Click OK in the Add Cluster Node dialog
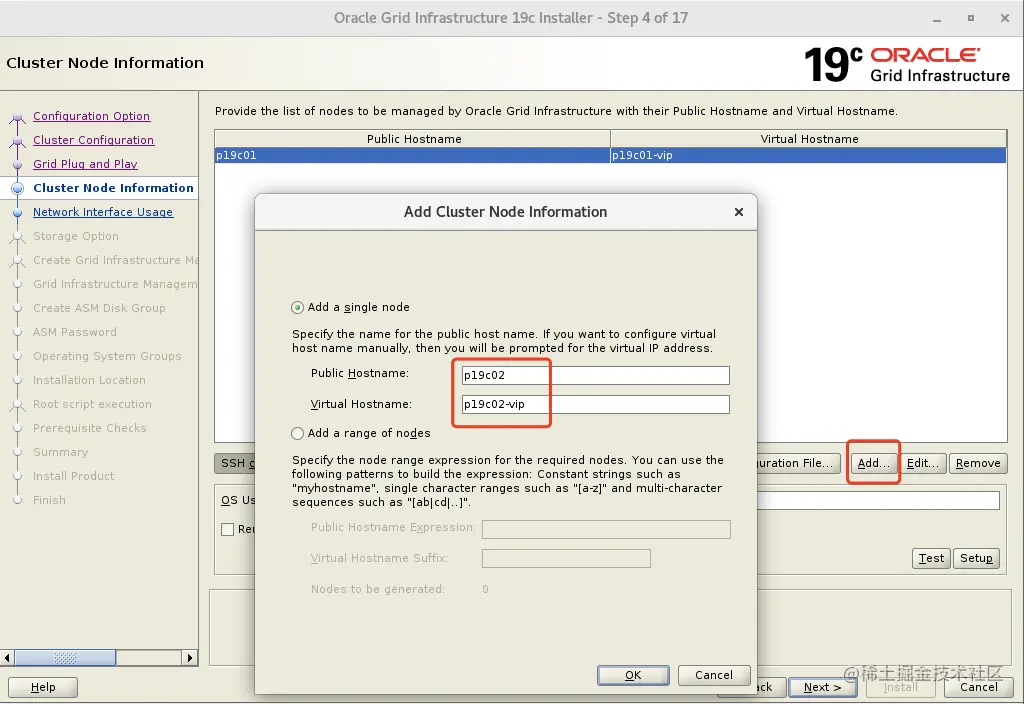This screenshot has height=704, width=1024. 633,675
